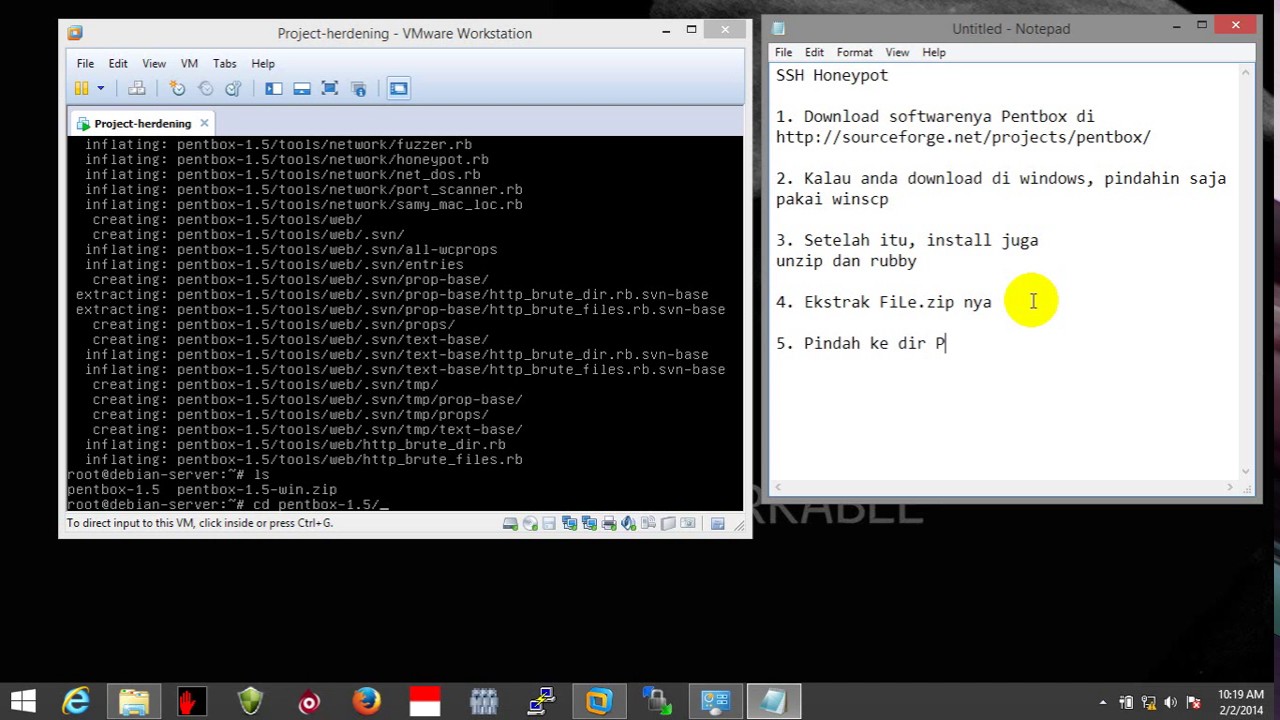The height and width of the screenshot is (720, 1280).
Task: Click the sound card status icon
Action: [x=629, y=523]
